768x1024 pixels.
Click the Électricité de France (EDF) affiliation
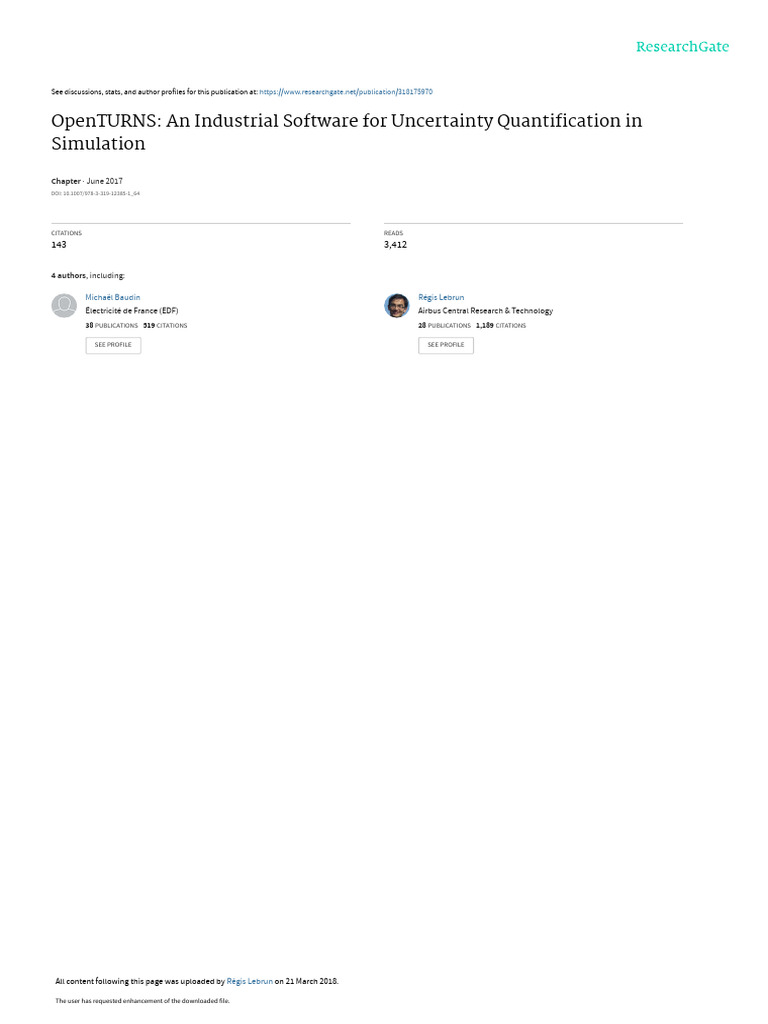coord(132,311)
